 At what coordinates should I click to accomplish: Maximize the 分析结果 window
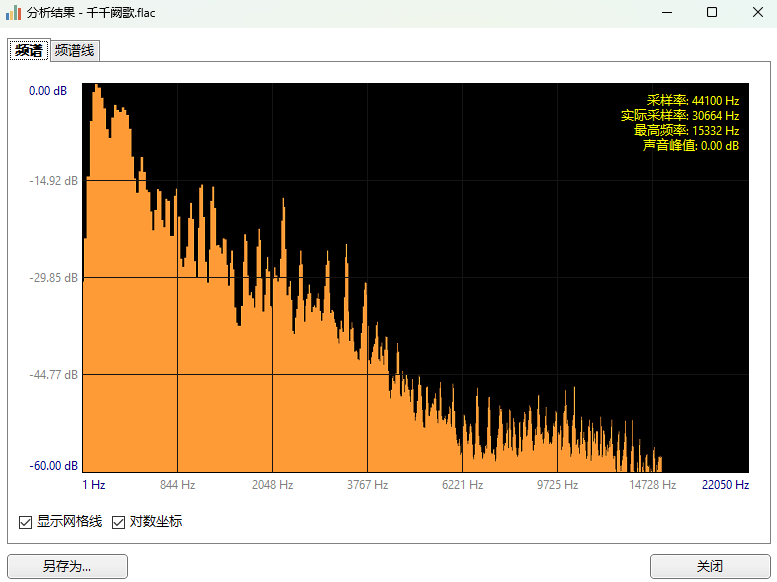pos(712,13)
